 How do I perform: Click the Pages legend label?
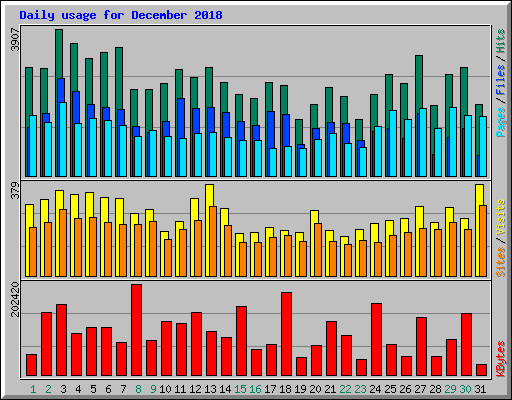pos(501,122)
